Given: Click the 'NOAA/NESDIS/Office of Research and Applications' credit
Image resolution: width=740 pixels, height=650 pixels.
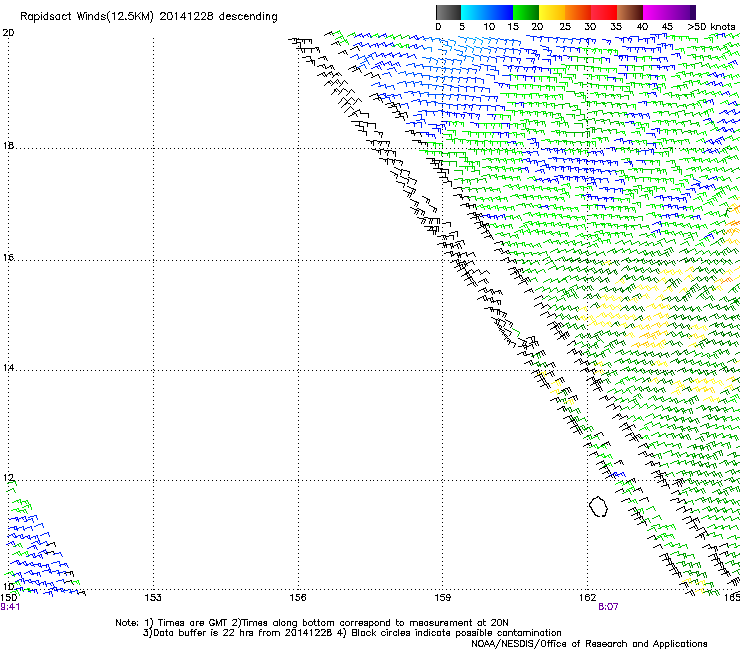Looking at the screenshot, I should [x=589, y=644].
